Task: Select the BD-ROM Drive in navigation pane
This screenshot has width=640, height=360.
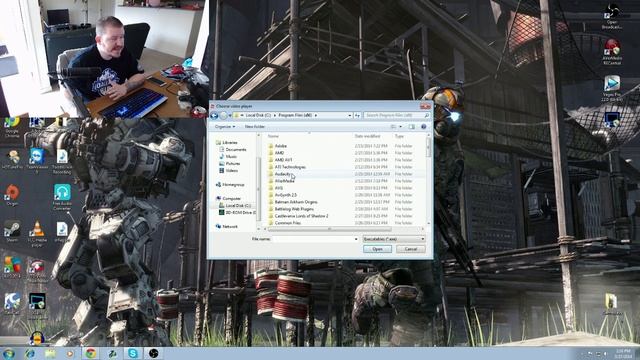Action: click(240, 213)
